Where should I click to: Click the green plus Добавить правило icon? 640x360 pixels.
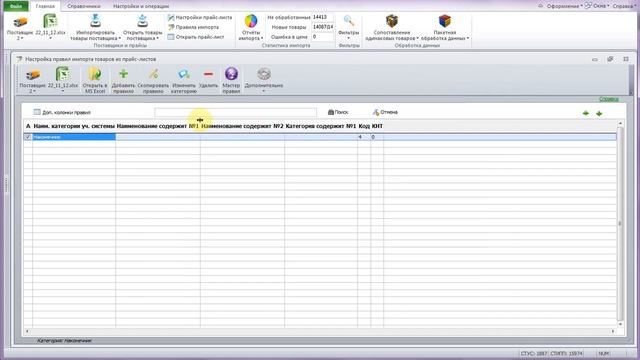123,74
